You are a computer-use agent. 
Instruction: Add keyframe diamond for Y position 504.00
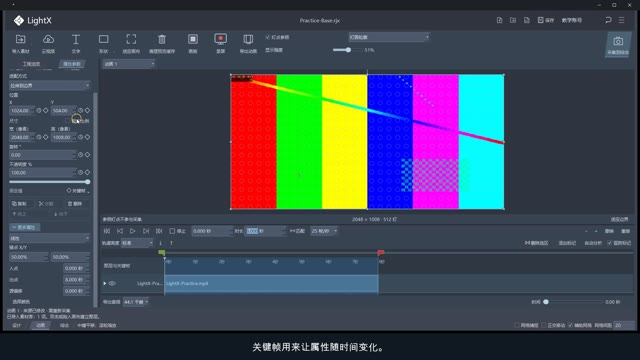[x=87, y=110]
